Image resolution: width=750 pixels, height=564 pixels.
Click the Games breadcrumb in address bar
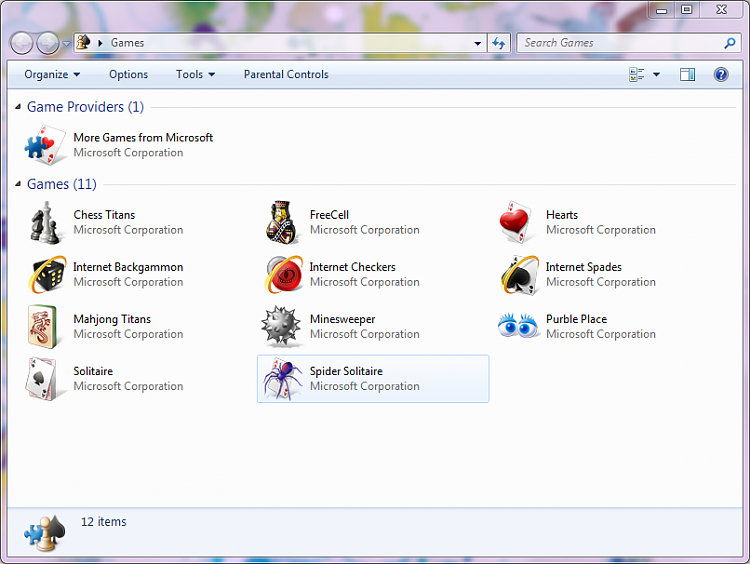tap(127, 43)
